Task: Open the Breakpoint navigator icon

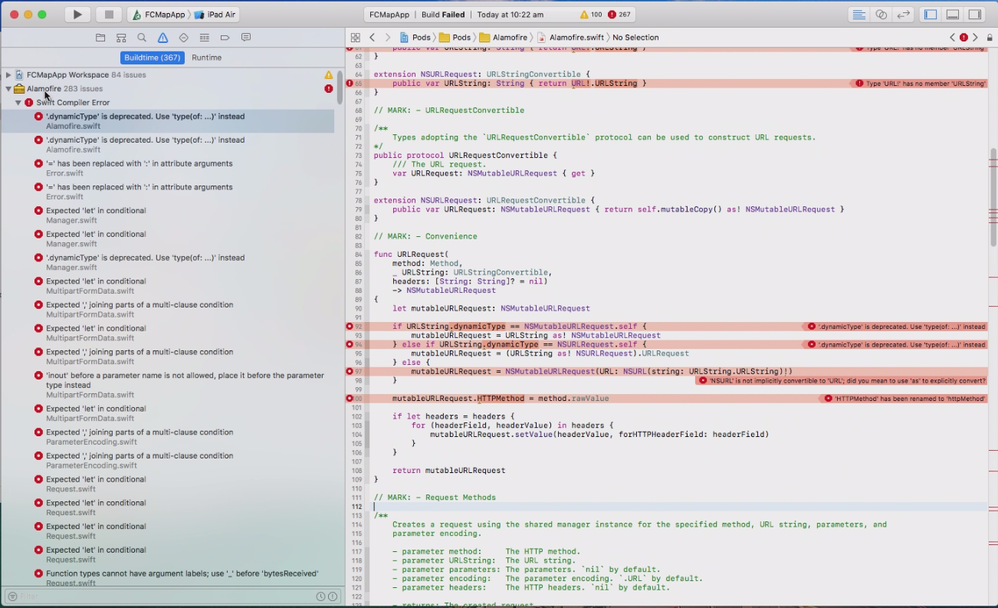Action: [x=225, y=38]
